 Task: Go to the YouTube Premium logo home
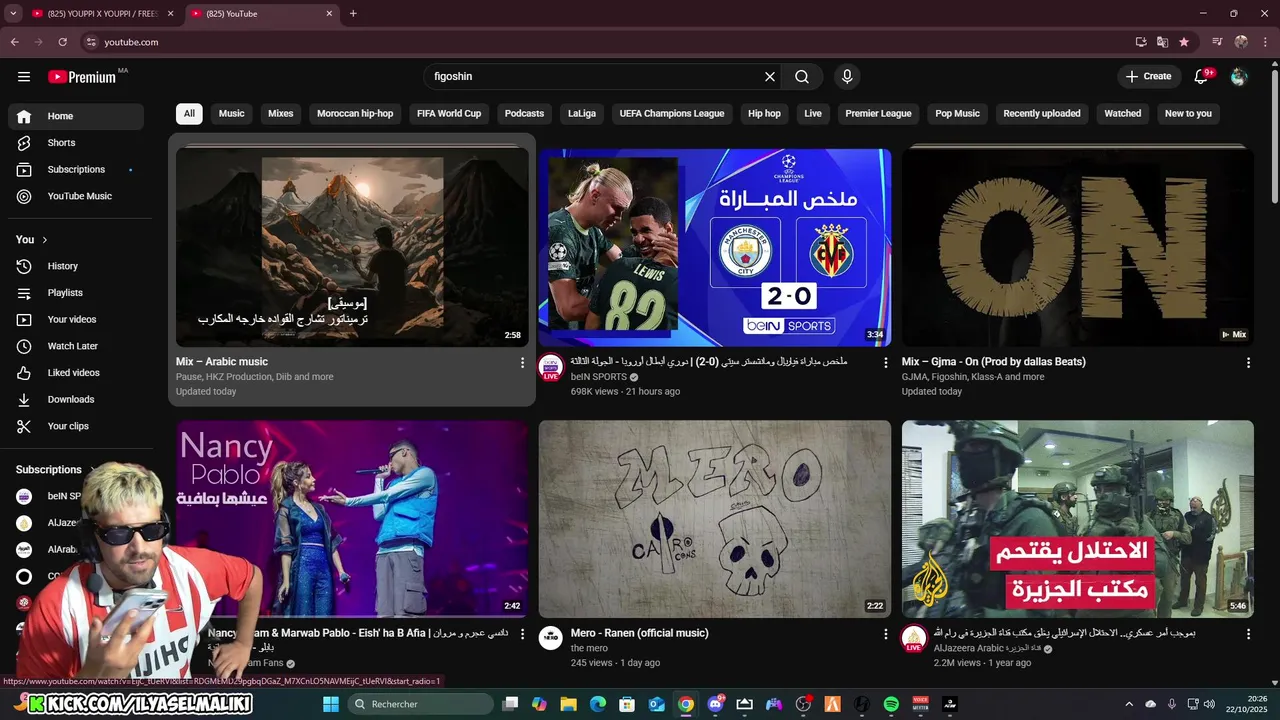[82, 77]
